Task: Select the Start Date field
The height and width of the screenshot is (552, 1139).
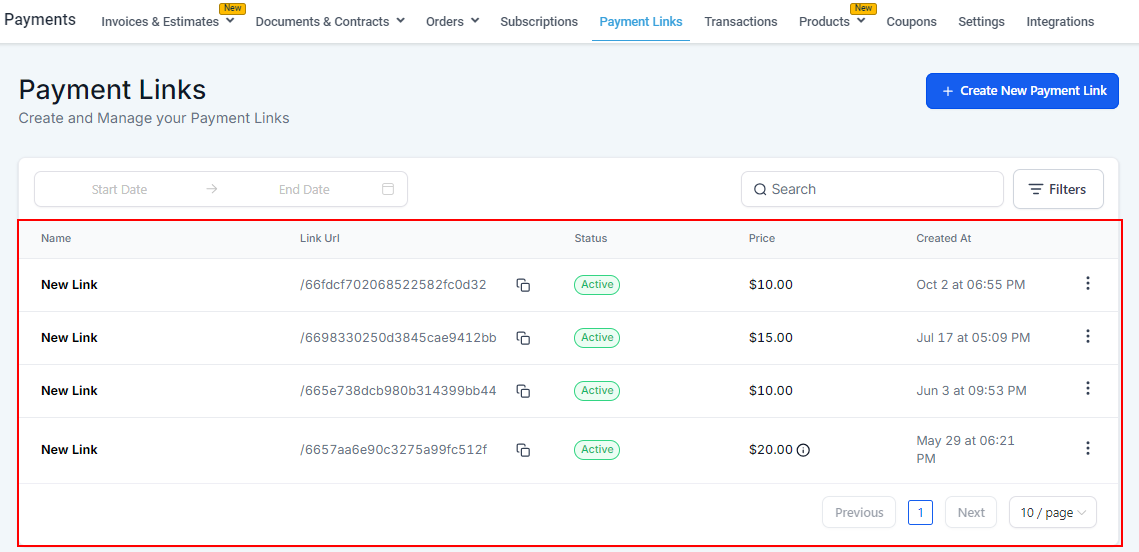Action: point(120,189)
